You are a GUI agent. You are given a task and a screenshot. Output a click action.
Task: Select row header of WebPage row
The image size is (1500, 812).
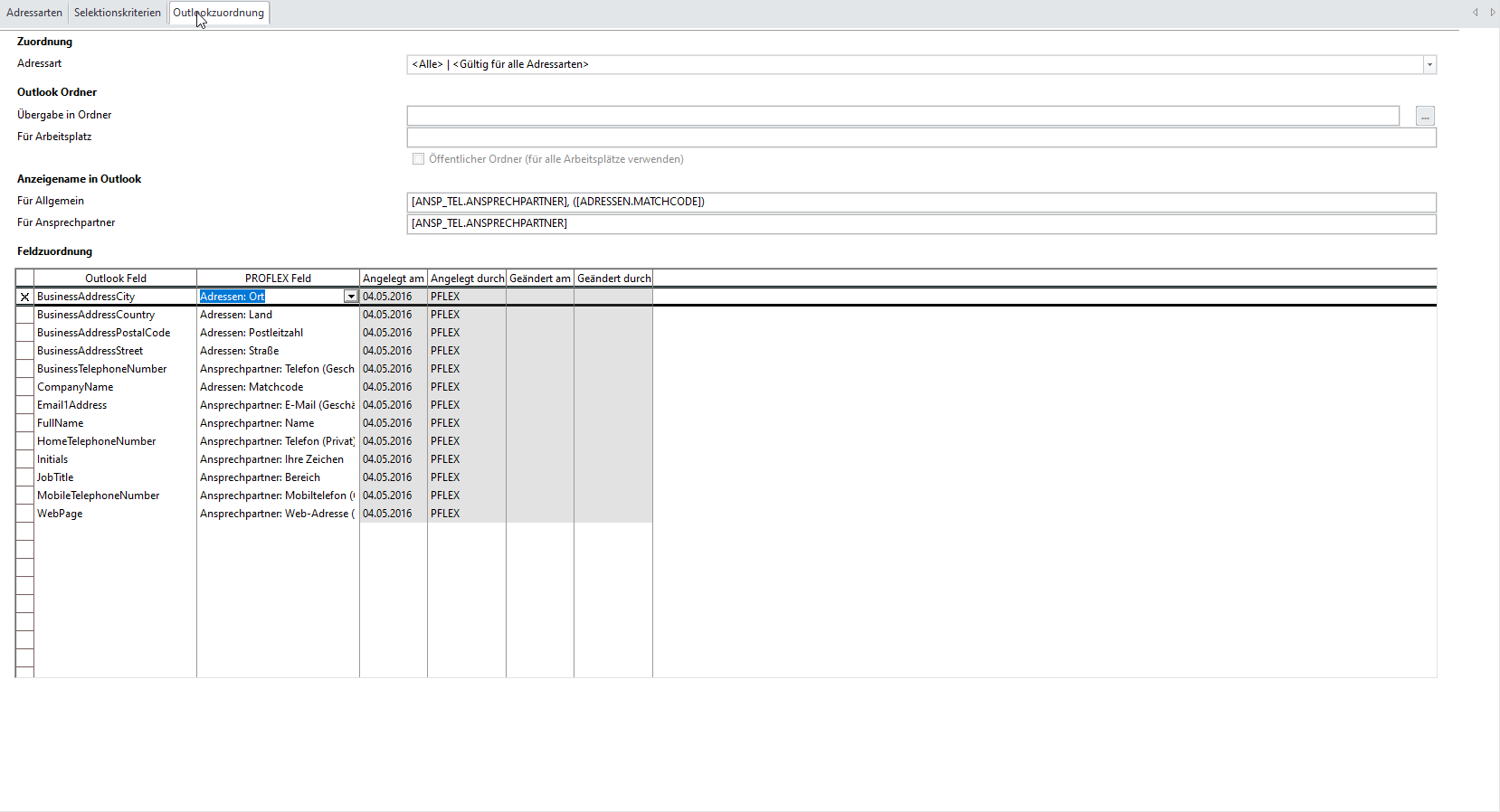pyautogui.click(x=24, y=514)
